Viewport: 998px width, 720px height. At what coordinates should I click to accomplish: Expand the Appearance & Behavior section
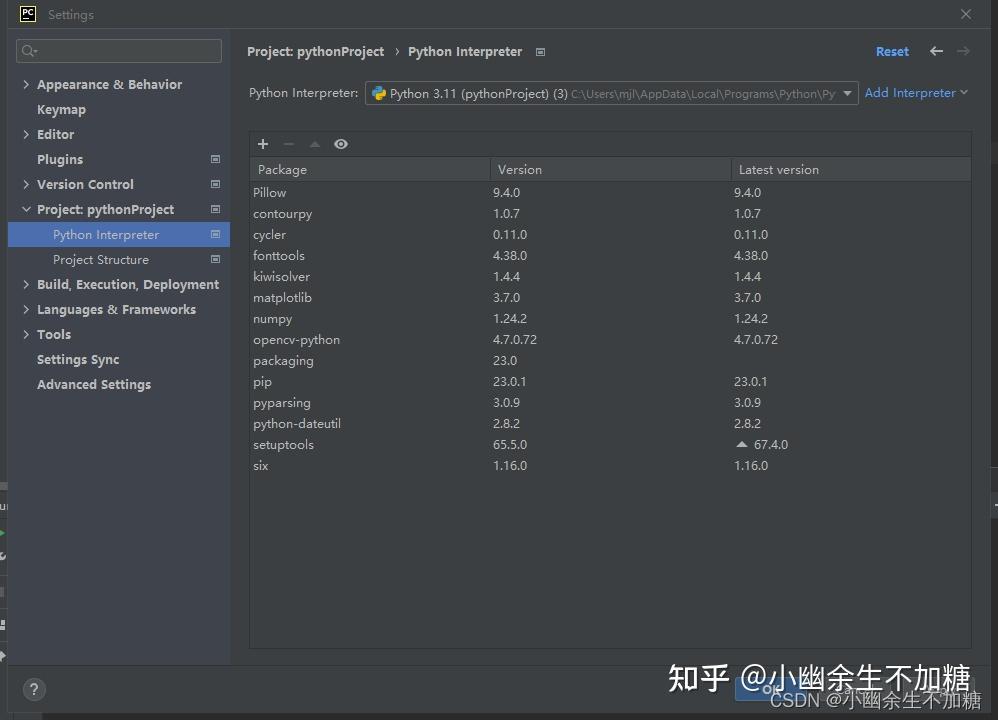point(25,84)
